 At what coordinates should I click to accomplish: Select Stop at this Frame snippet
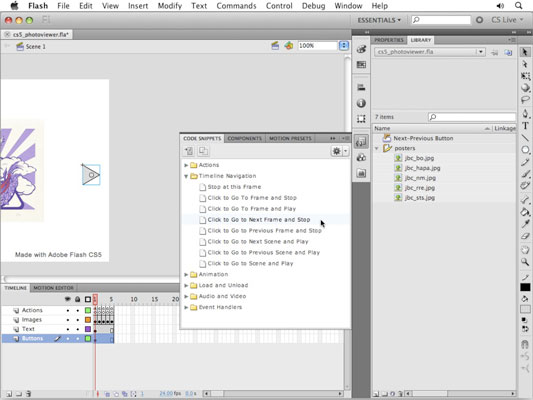[x=234, y=187]
